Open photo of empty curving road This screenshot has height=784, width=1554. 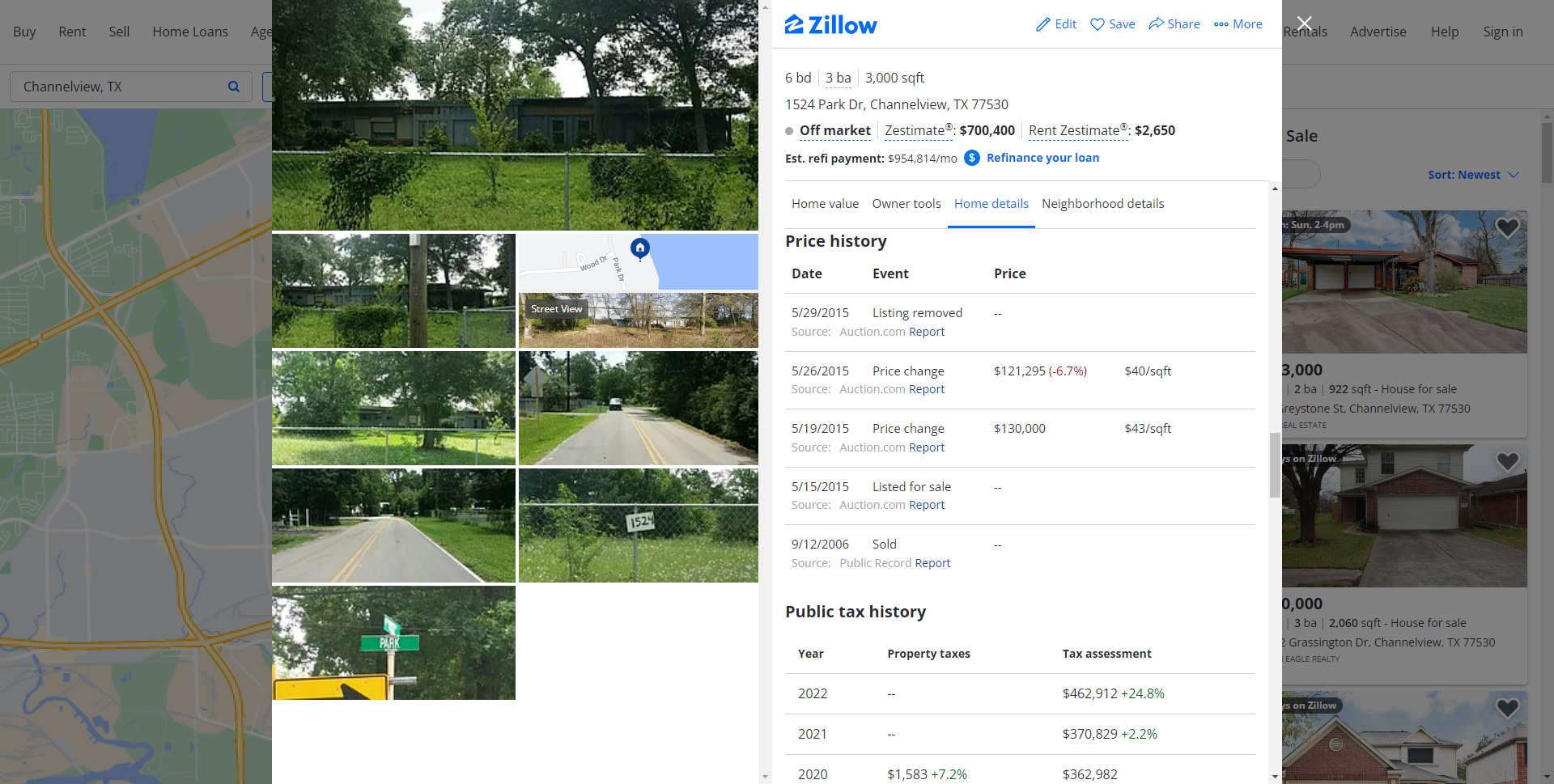(x=393, y=526)
